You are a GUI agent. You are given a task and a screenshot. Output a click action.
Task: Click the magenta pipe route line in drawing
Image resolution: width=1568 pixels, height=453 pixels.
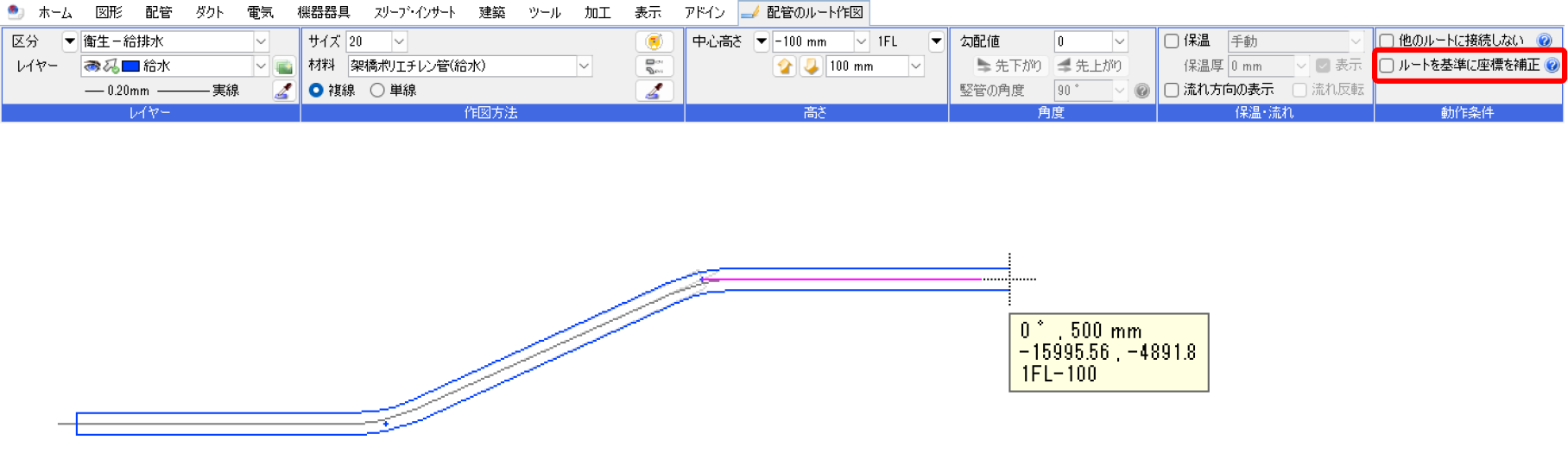coord(842,279)
